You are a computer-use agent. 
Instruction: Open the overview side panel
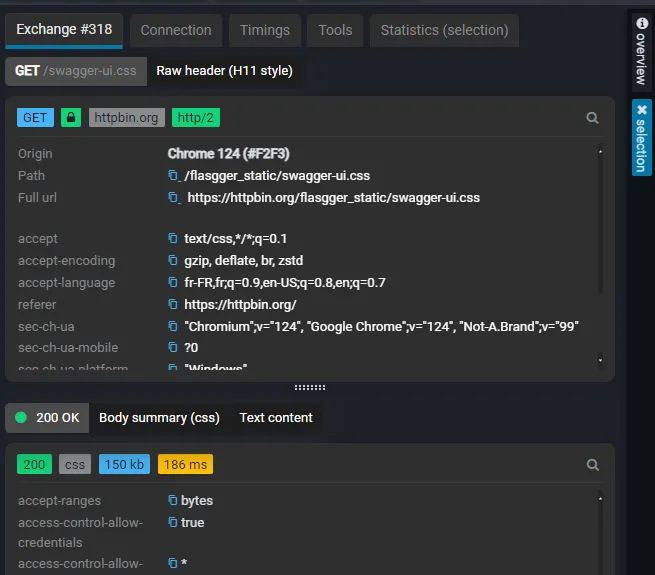tap(641, 50)
